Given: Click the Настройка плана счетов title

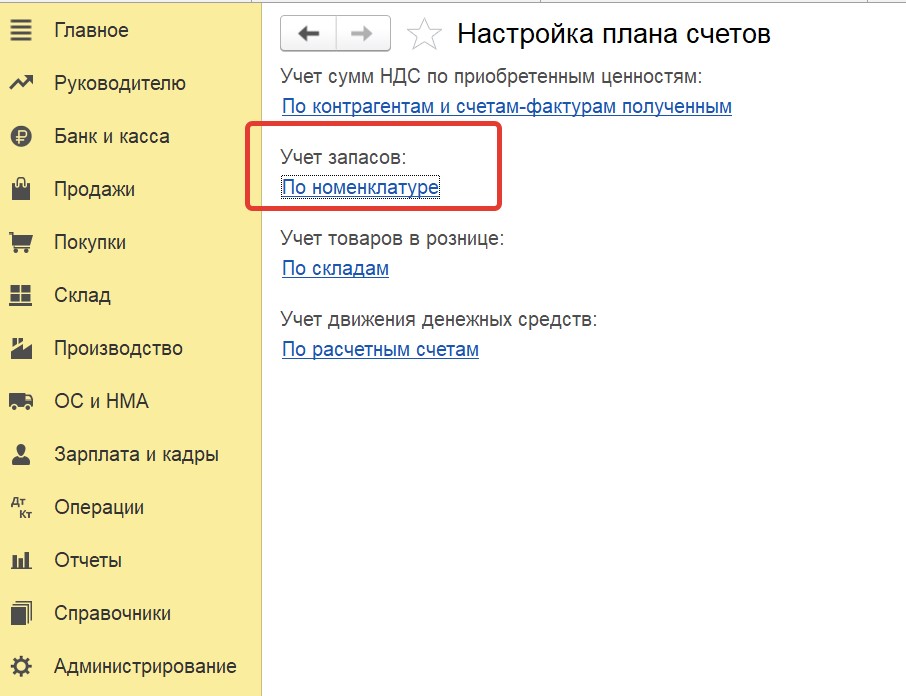Looking at the screenshot, I should tap(614, 34).
